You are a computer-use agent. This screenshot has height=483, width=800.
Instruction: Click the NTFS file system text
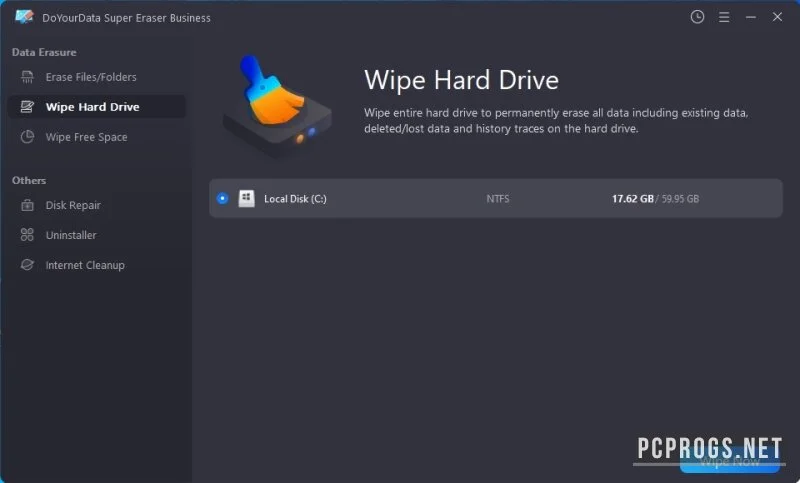[497, 198]
